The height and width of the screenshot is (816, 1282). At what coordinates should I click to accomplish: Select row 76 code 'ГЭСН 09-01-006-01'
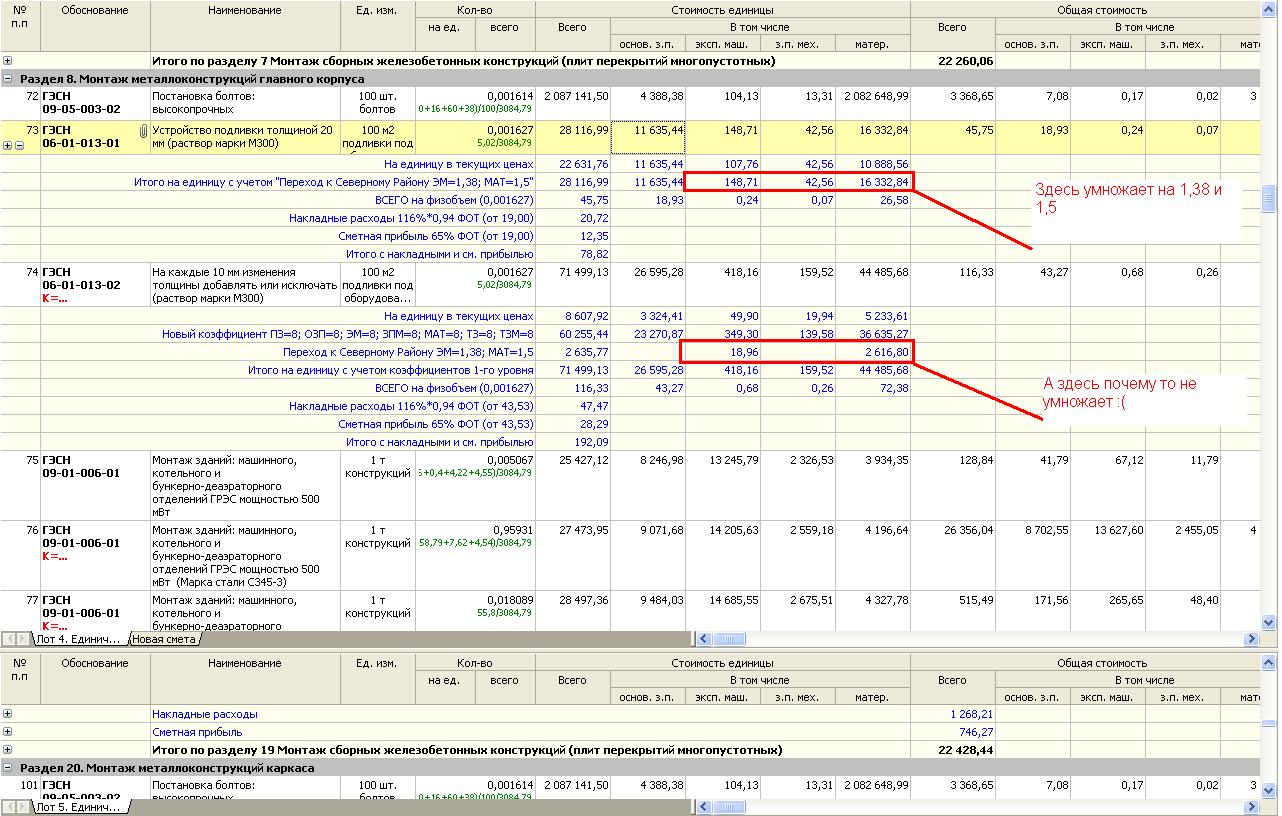pos(81,537)
